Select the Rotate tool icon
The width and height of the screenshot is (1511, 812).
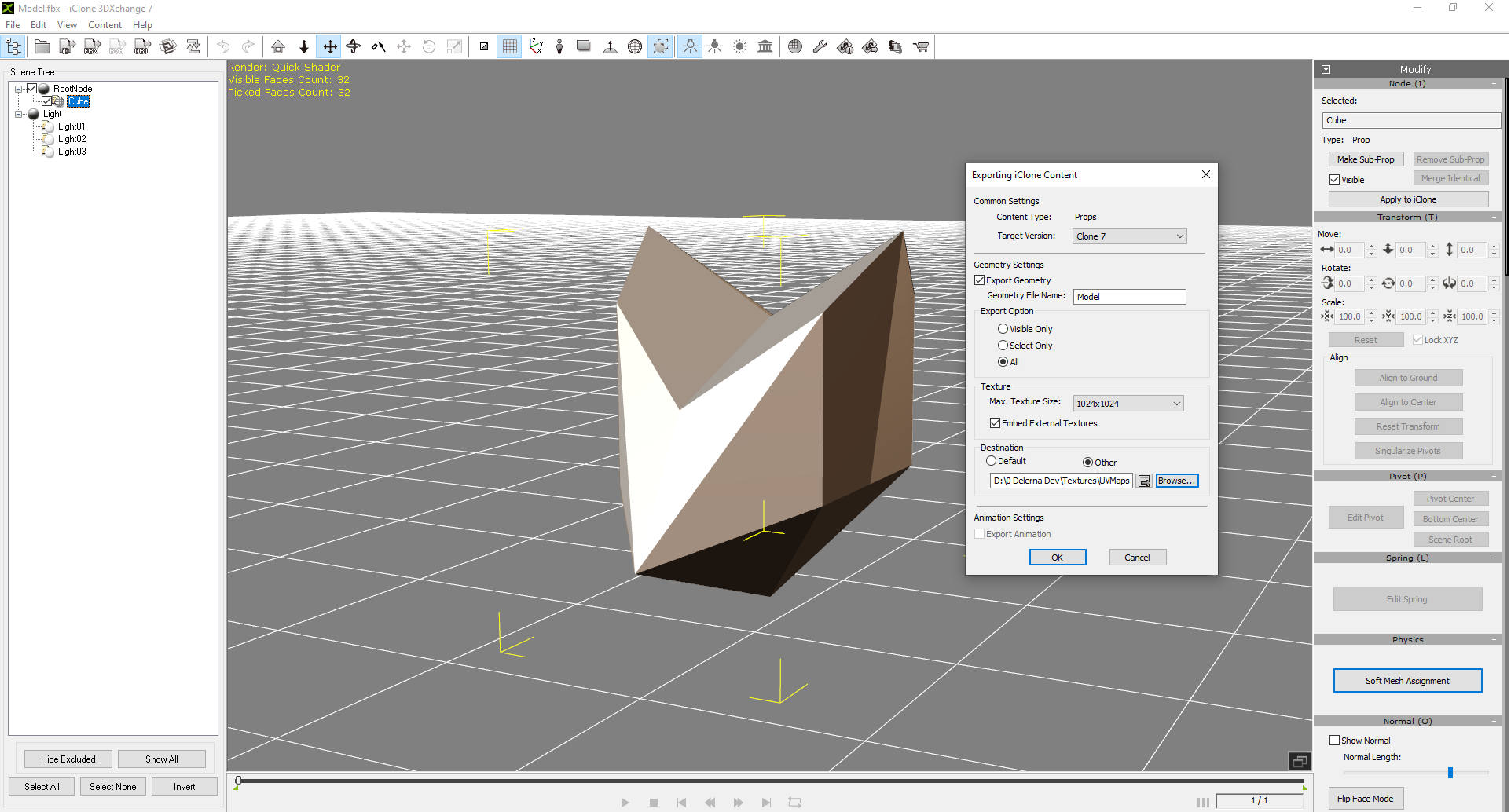[354, 47]
